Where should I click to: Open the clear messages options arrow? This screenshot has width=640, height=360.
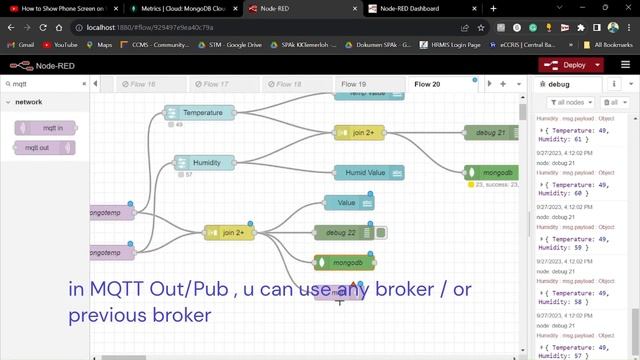[625, 102]
